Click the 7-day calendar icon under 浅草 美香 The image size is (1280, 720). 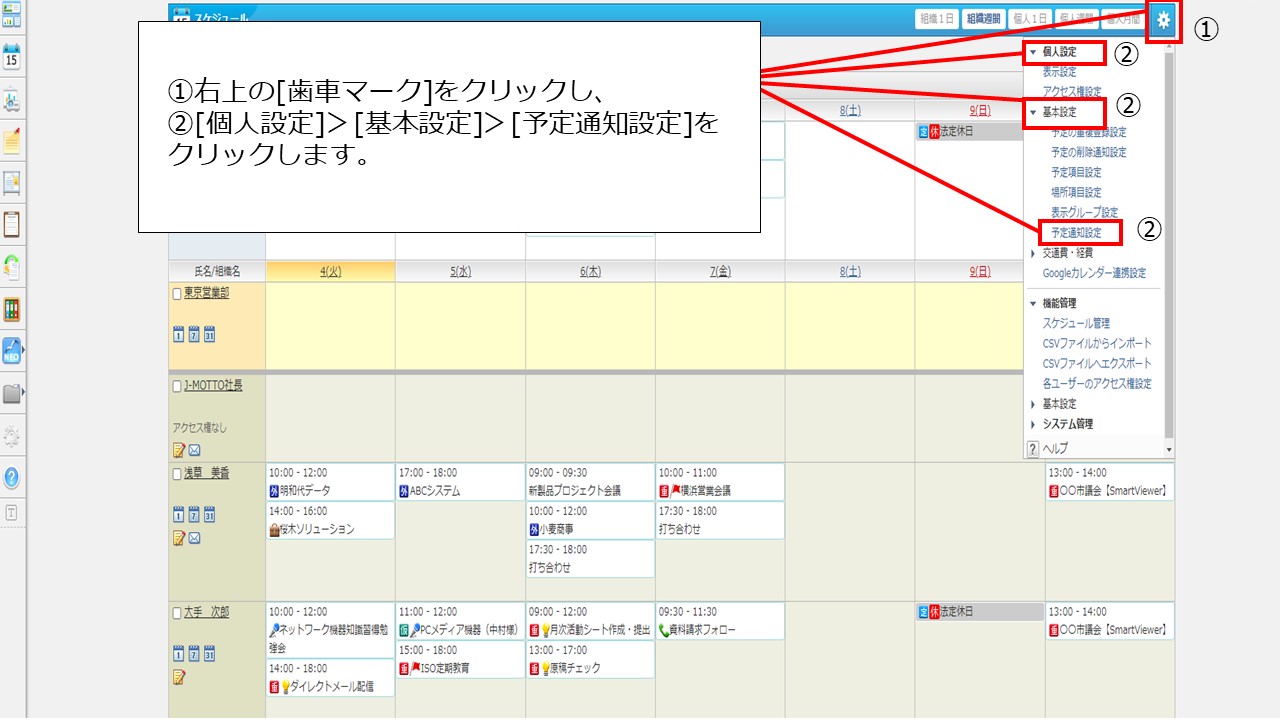tap(194, 515)
